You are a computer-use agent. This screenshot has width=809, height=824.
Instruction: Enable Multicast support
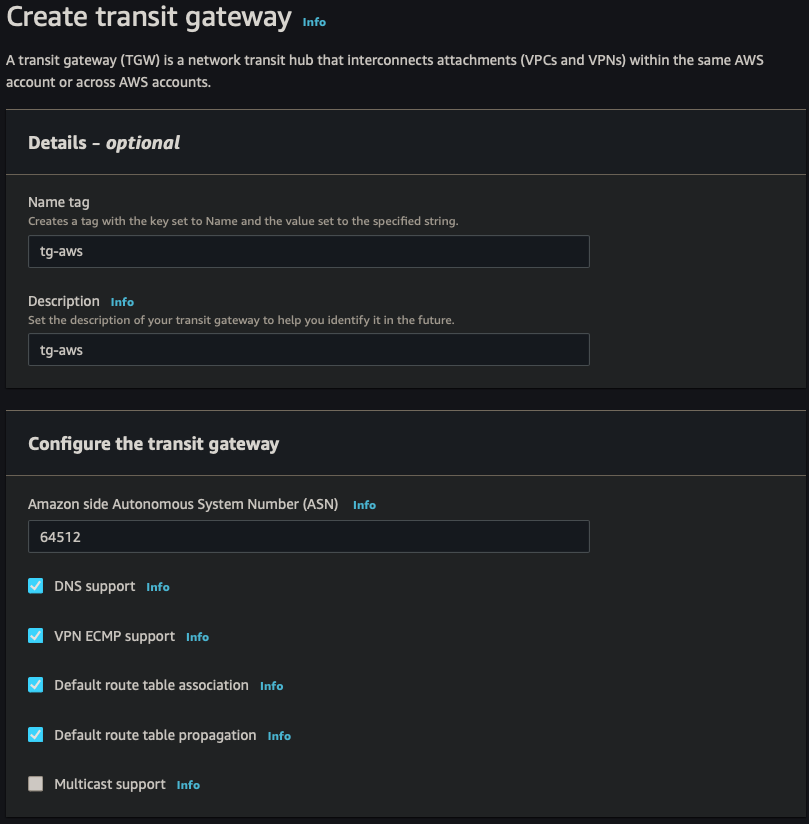click(x=35, y=784)
